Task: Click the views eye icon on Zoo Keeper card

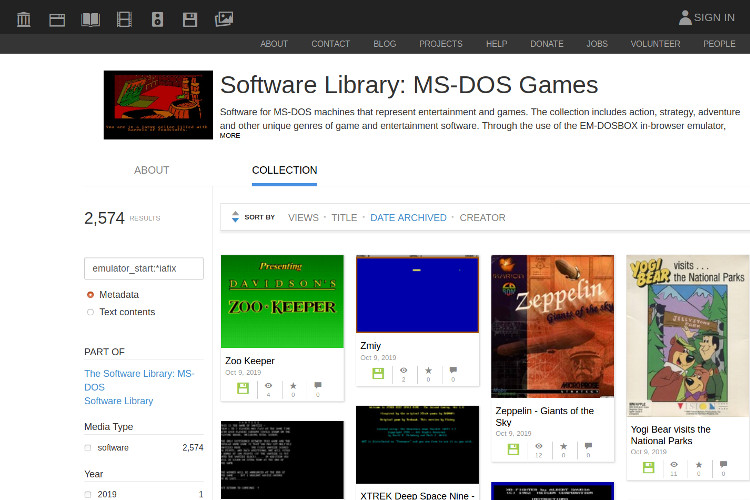Action: [268, 386]
